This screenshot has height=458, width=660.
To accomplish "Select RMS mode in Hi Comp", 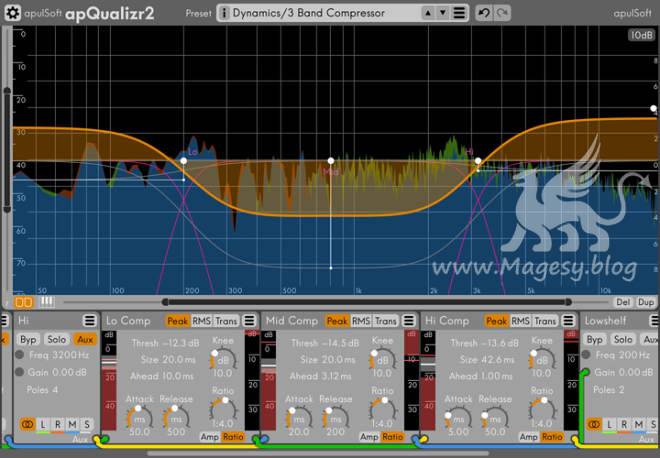I will point(520,321).
